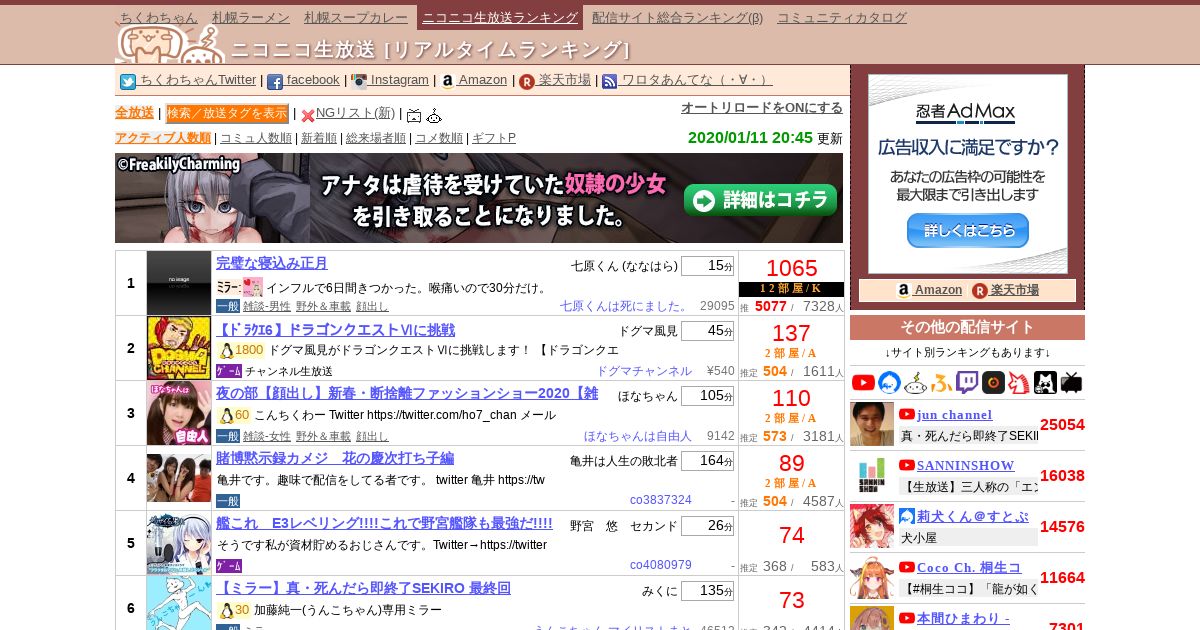Open the facebook icon link

click(x=275, y=82)
